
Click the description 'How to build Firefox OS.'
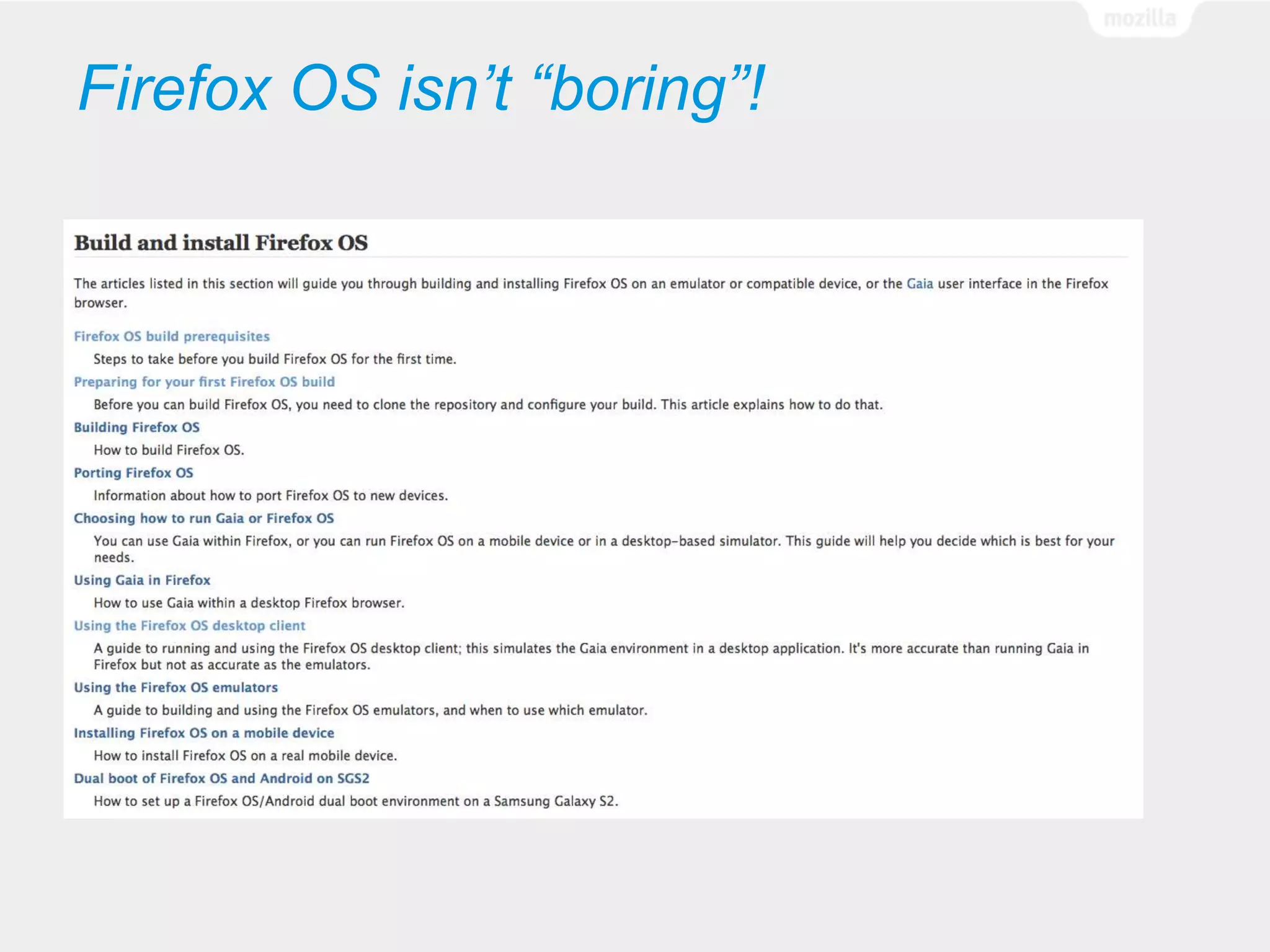click(169, 451)
